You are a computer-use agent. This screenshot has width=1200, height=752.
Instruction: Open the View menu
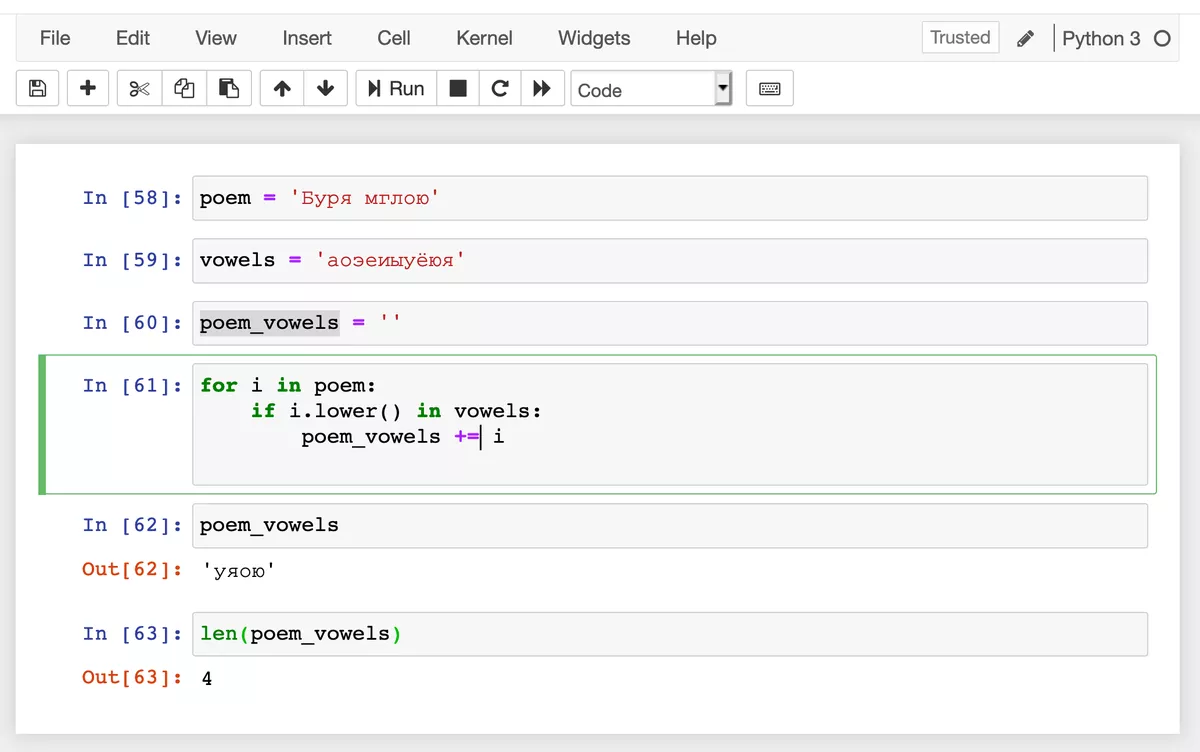216,38
